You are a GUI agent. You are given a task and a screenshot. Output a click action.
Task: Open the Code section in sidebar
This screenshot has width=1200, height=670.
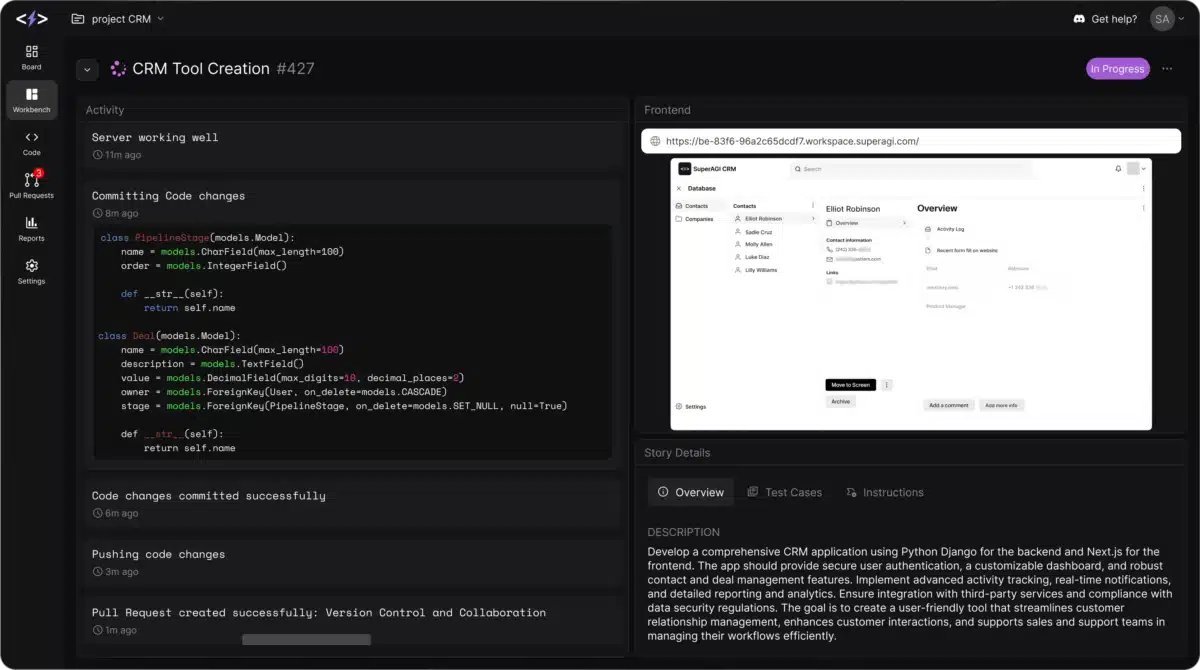[x=31, y=143]
